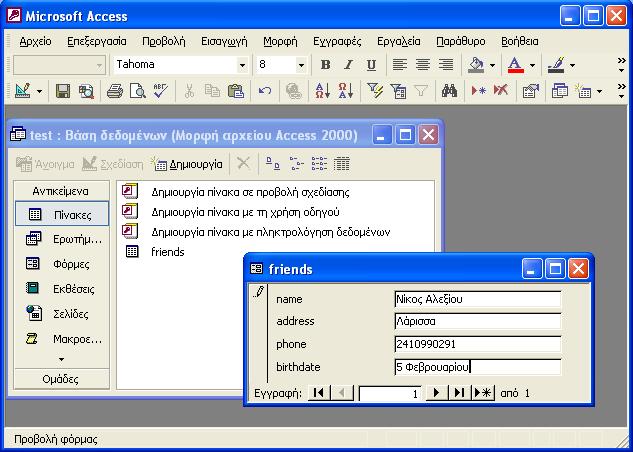Select Center text alignment button
Screen dimensions: 633x452
click(x=423, y=65)
